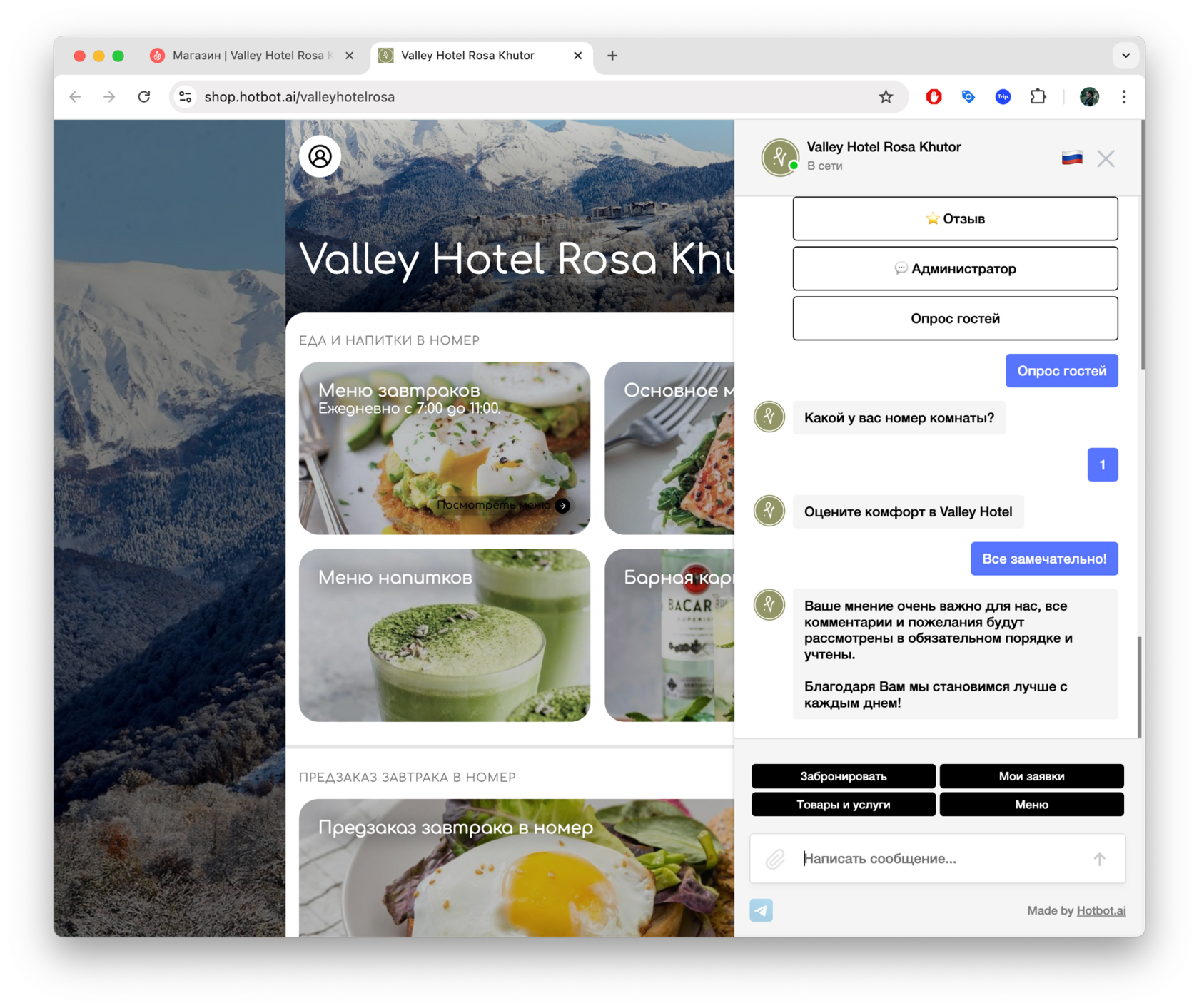
Task: Open the browser Extensions puzzle icon
Action: [1038, 96]
